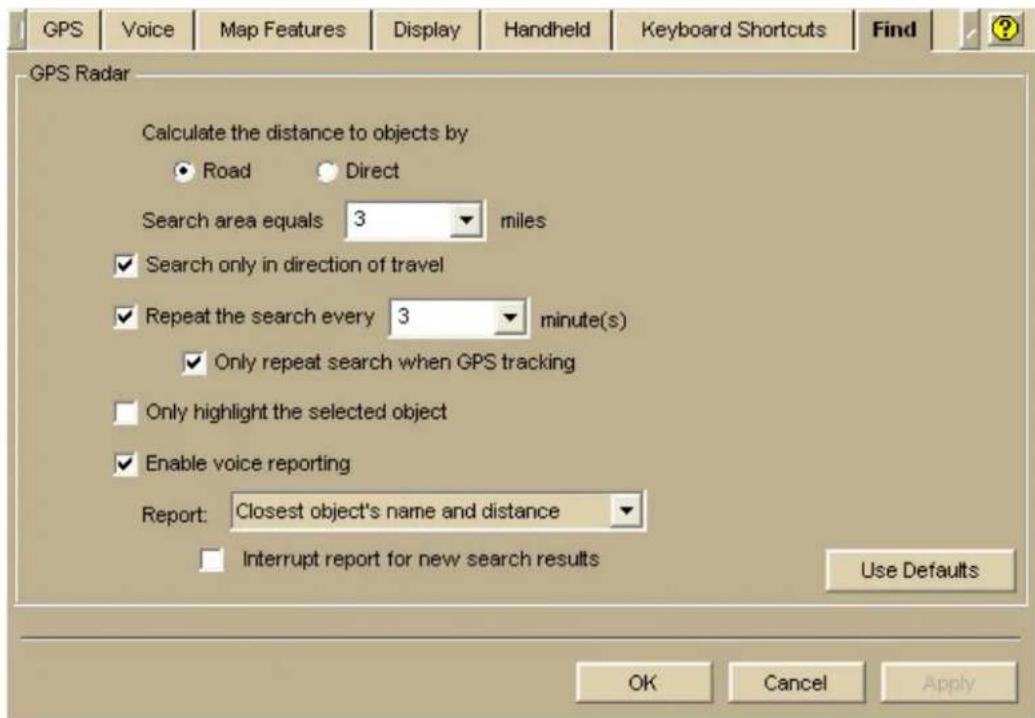Click the 'Report:' label text
1035x718 pixels.
tap(174, 515)
